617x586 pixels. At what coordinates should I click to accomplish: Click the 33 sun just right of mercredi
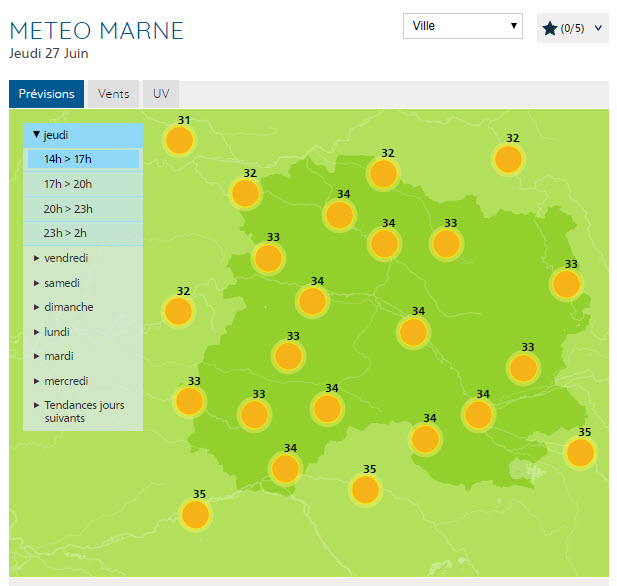190,401
